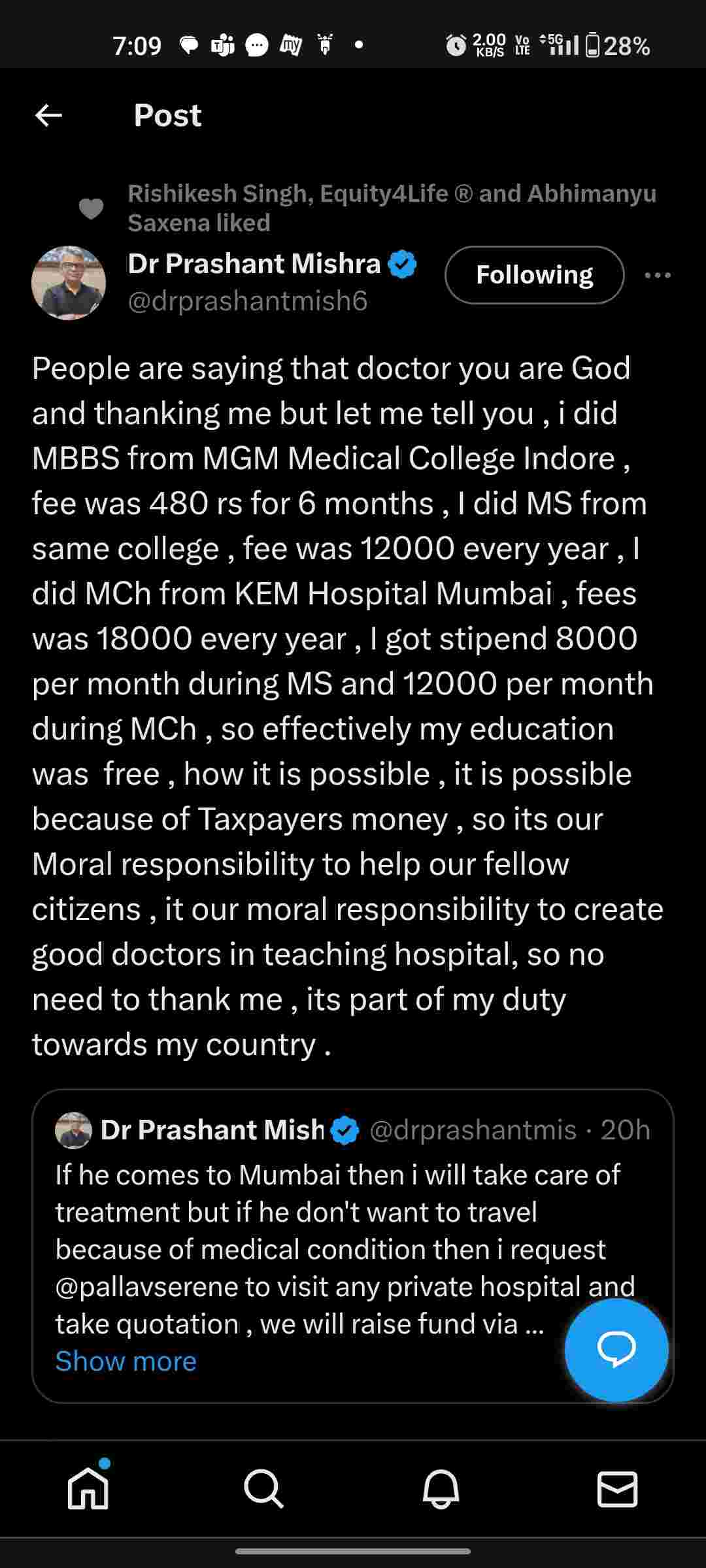The width and height of the screenshot is (706, 1568).
Task: Tap the back arrow icon
Action: 48,116
